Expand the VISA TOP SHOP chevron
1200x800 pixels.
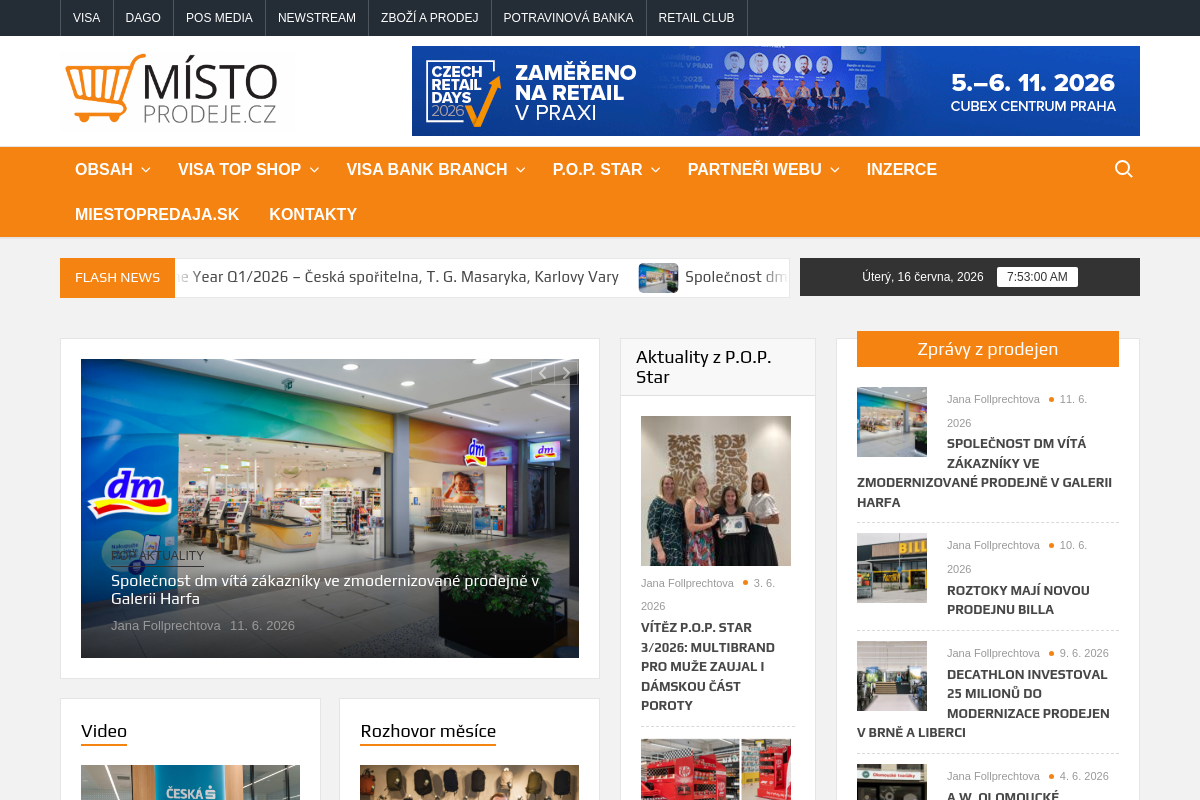(314, 170)
